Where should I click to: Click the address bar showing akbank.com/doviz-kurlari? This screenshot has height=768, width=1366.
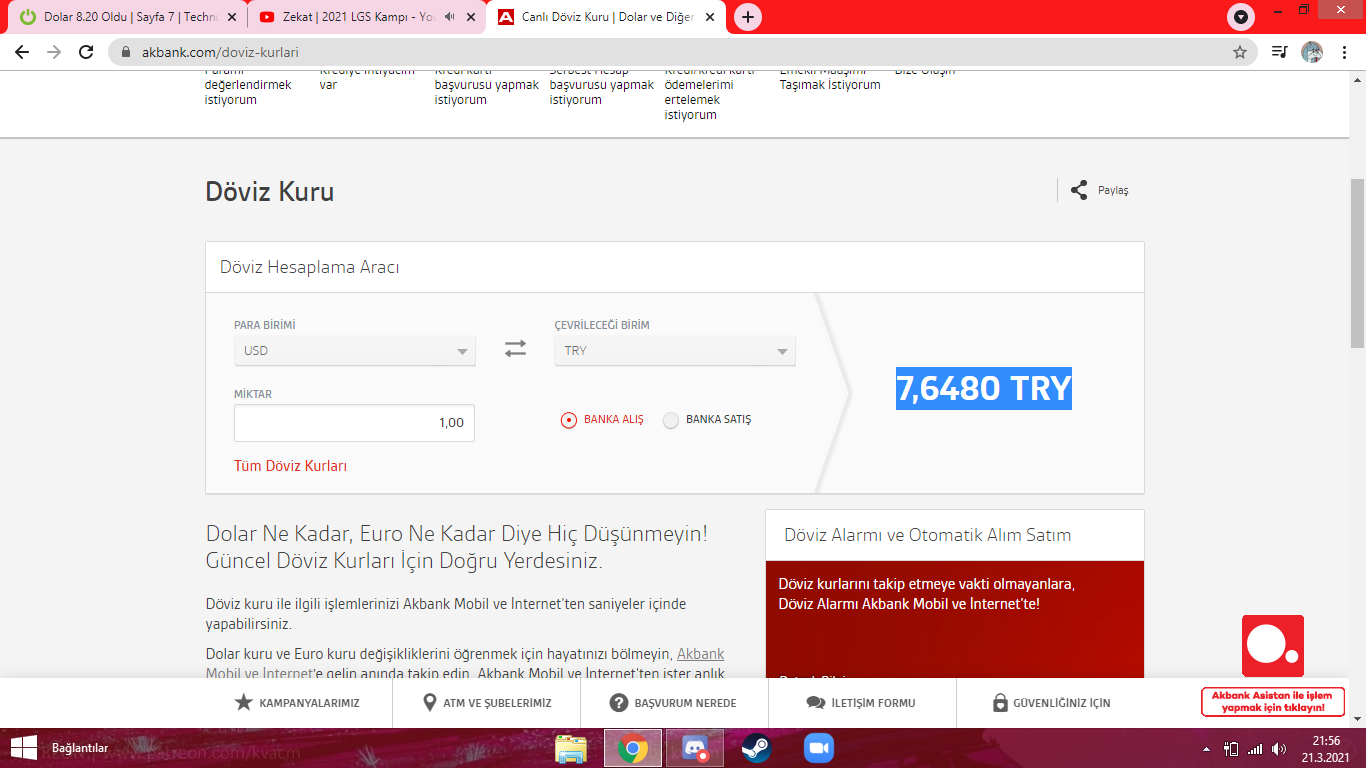pyautogui.click(x=678, y=52)
